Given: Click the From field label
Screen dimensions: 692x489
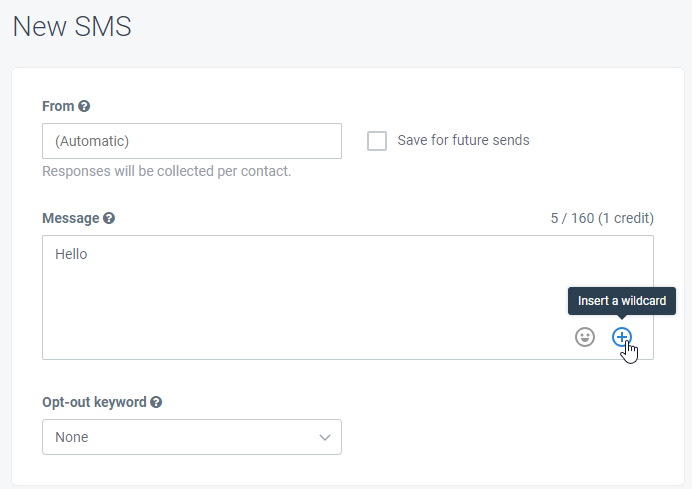Looking at the screenshot, I should (x=58, y=106).
